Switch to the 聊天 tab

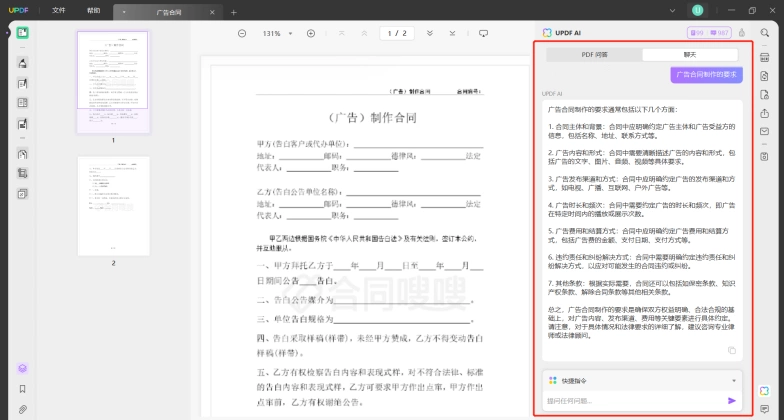(690, 54)
